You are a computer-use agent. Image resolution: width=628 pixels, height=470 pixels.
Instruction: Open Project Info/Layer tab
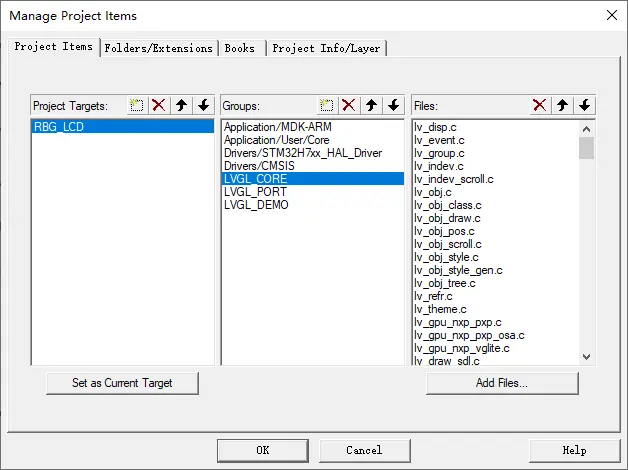[x=326, y=48]
